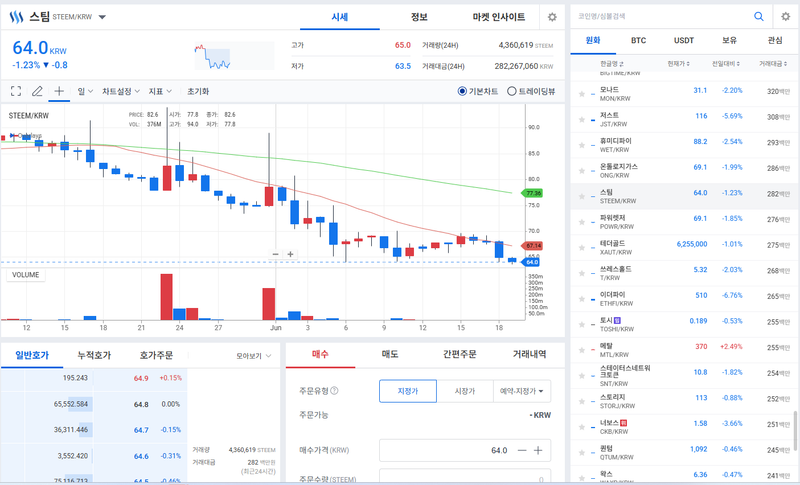Favorite the MTL/KRW star
Image resolution: width=800 pixels, height=485 pixels.
click(582, 350)
